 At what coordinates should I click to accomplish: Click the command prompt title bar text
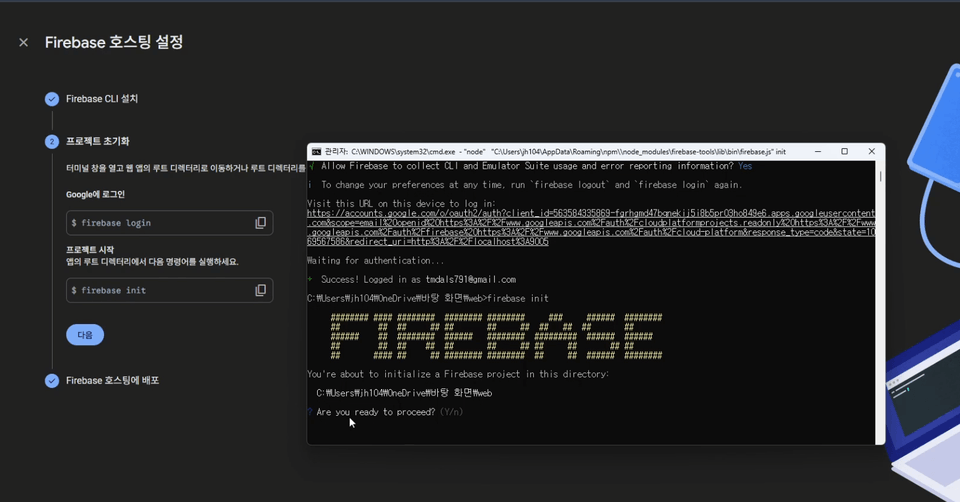point(555,152)
